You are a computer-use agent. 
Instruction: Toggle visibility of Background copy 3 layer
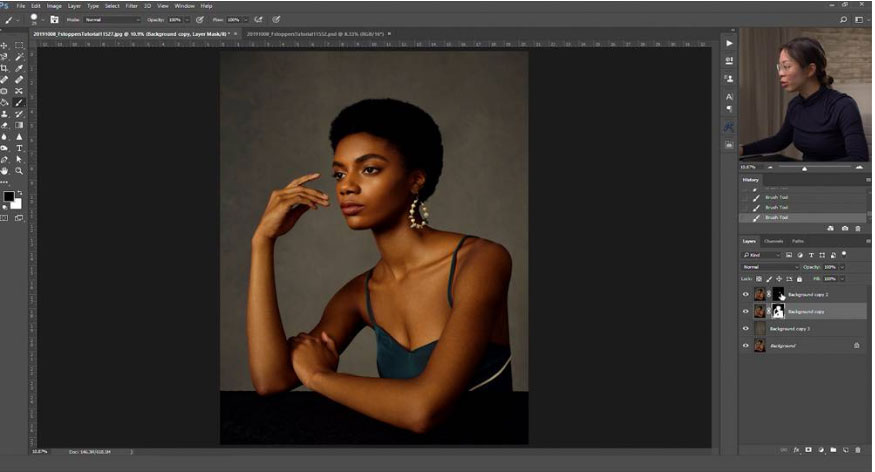tap(746, 328)
